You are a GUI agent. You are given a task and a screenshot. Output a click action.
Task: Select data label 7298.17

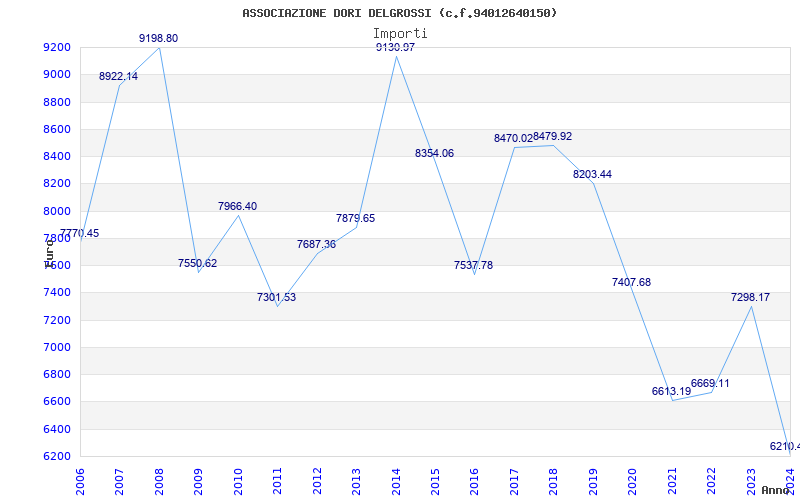click(x=751, y=297)
